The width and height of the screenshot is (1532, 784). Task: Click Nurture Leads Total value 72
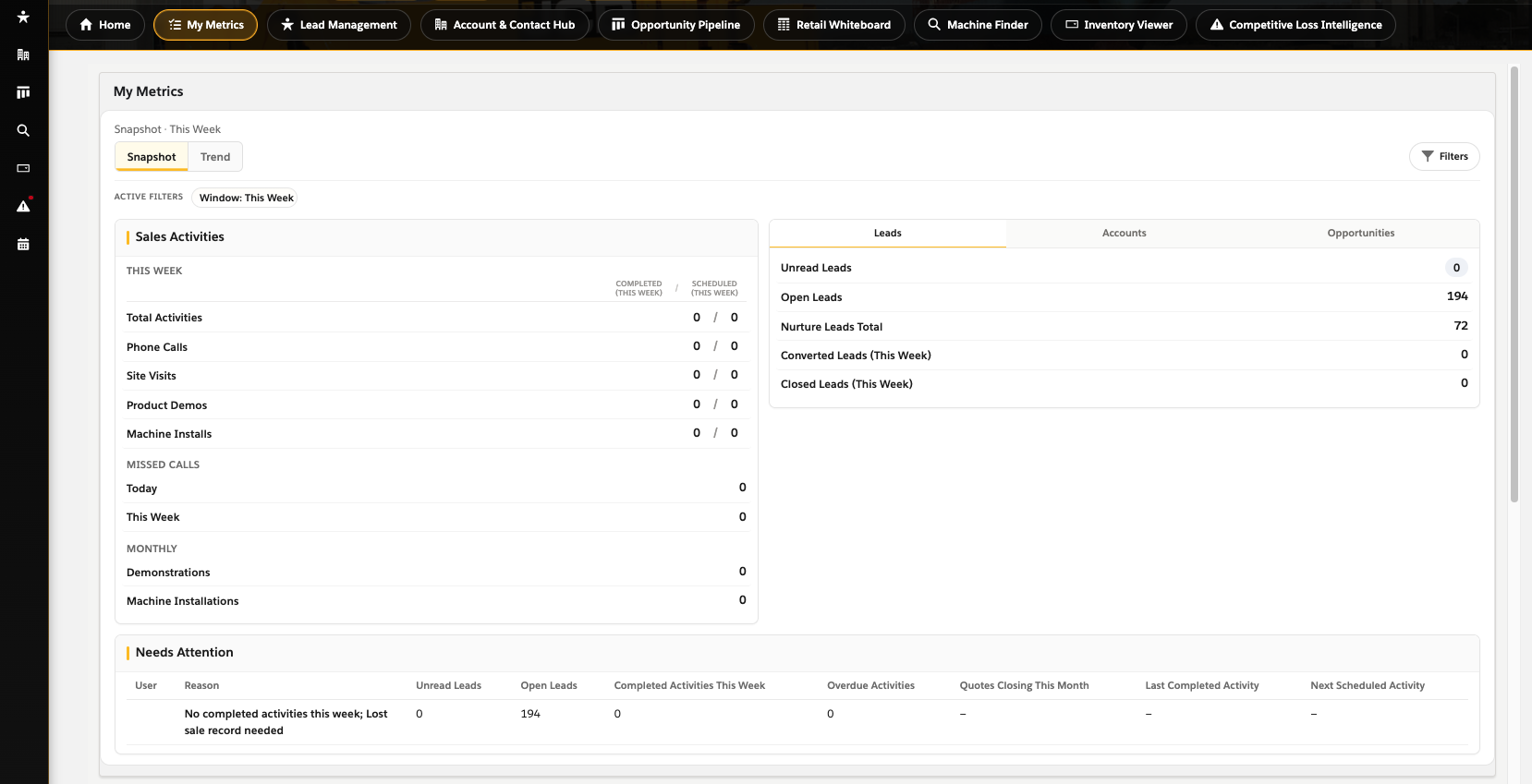(1461, 326)
